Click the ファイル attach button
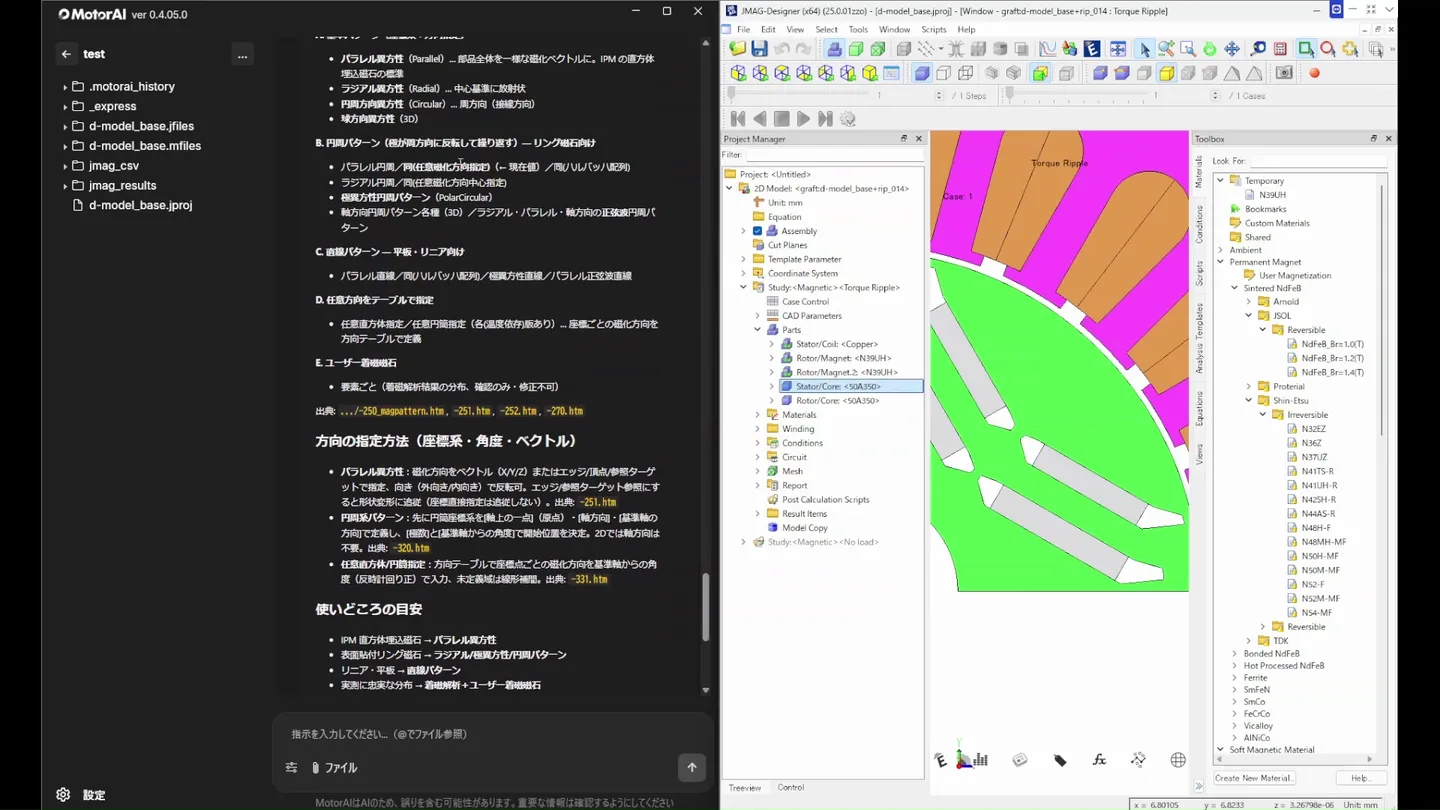Image resolution: width=1440 pixels, height=810 pixels. point(334,768)
